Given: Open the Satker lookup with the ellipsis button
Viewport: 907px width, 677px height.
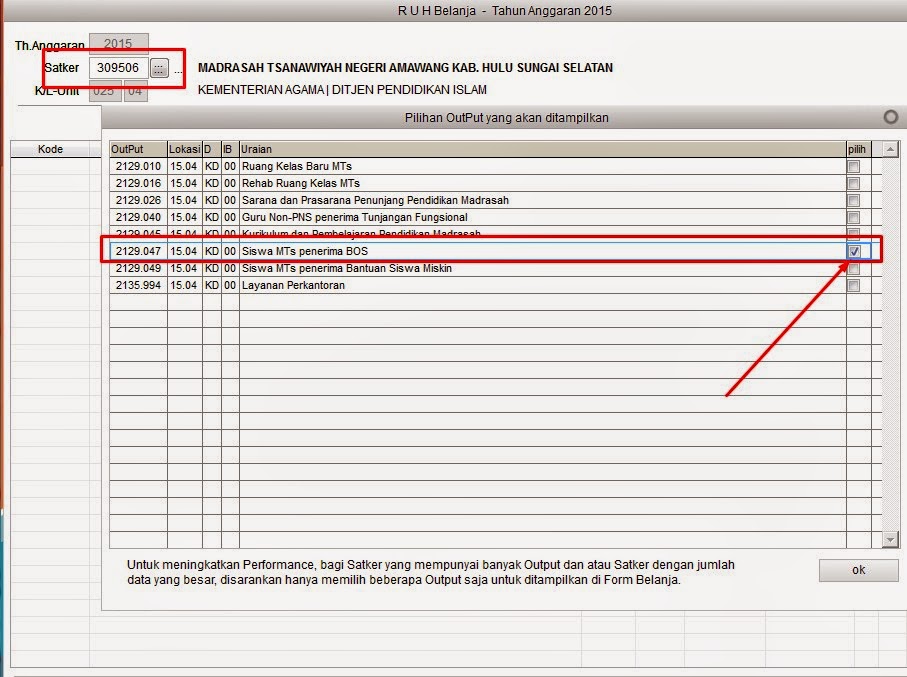Looking at the screenshot, I should coord(160,68).
